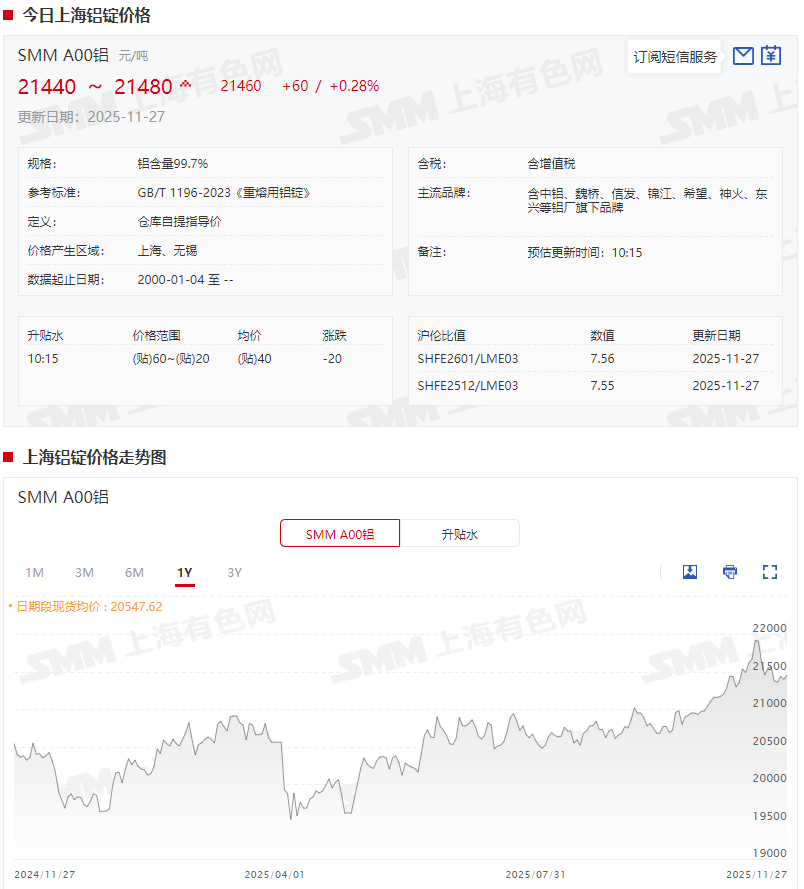Select the 3Y time range
The height and width of the screenshot is (889, 804).
pos(235,573)
